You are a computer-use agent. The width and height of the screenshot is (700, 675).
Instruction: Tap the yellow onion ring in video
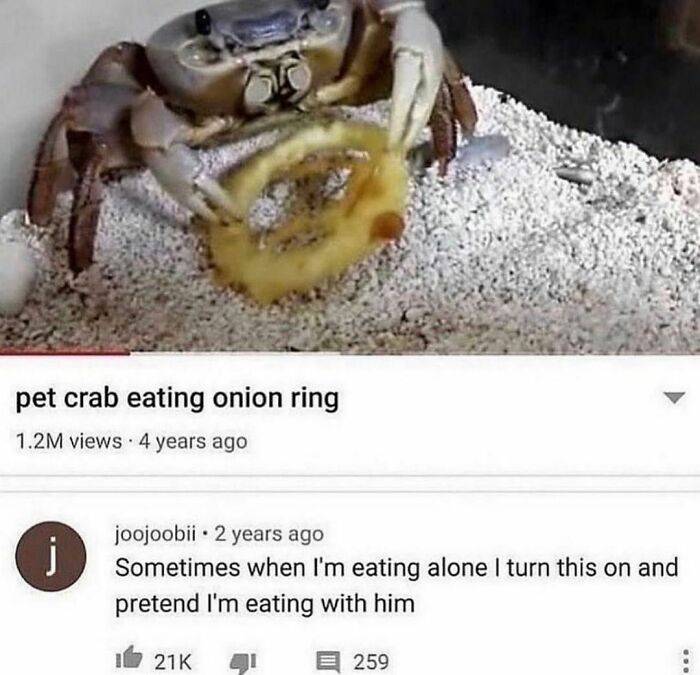click(x=308, y=210)
